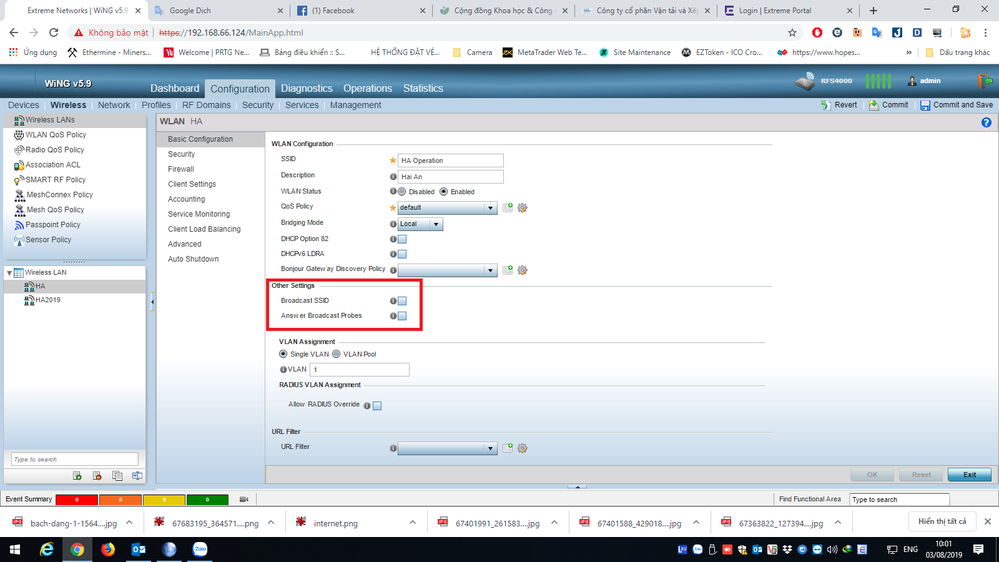999x562 pixels.
Task: Switch to Operations tab
Action: (368, 89)
